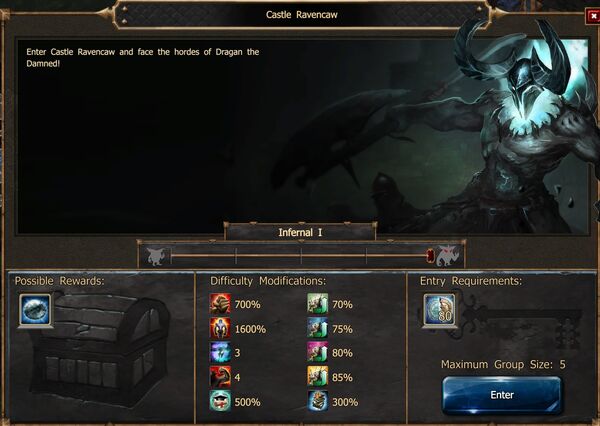600x426 pixels.
Task: Click the red muscle arm icon showing 4
Action: click(x=220, y=377)
